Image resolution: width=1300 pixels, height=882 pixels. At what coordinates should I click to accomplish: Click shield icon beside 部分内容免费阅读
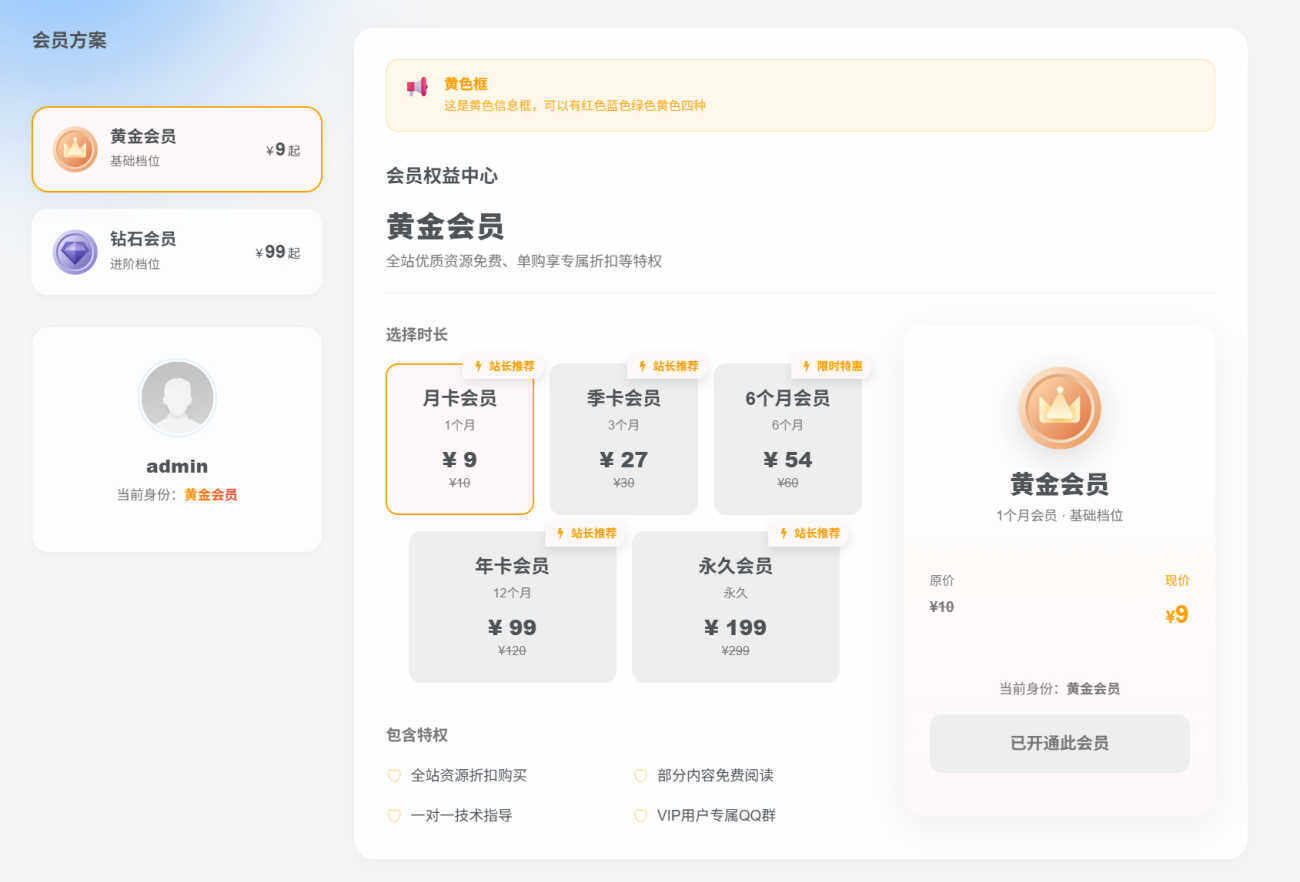pos(640,776)
